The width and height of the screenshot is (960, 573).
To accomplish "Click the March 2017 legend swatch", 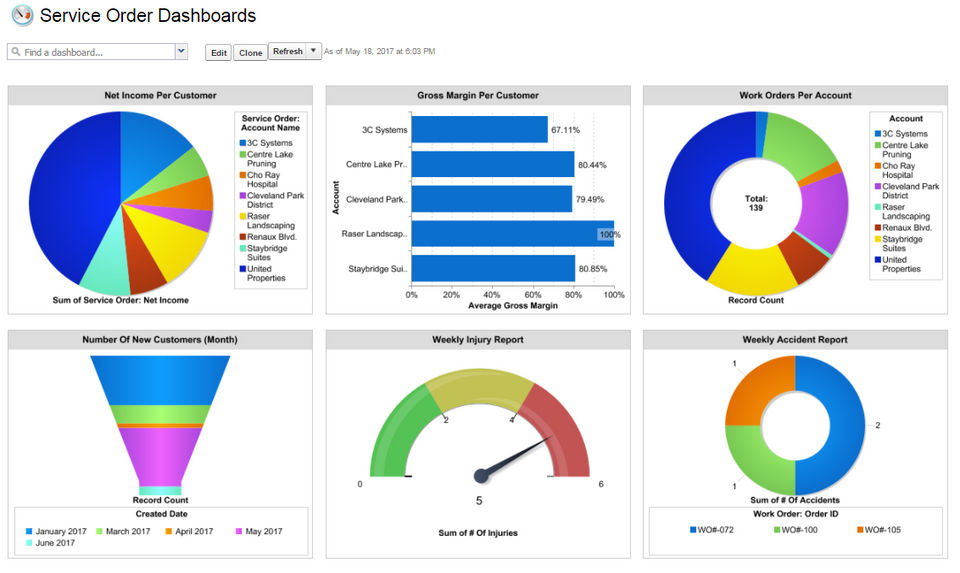I will click(99, 531).
